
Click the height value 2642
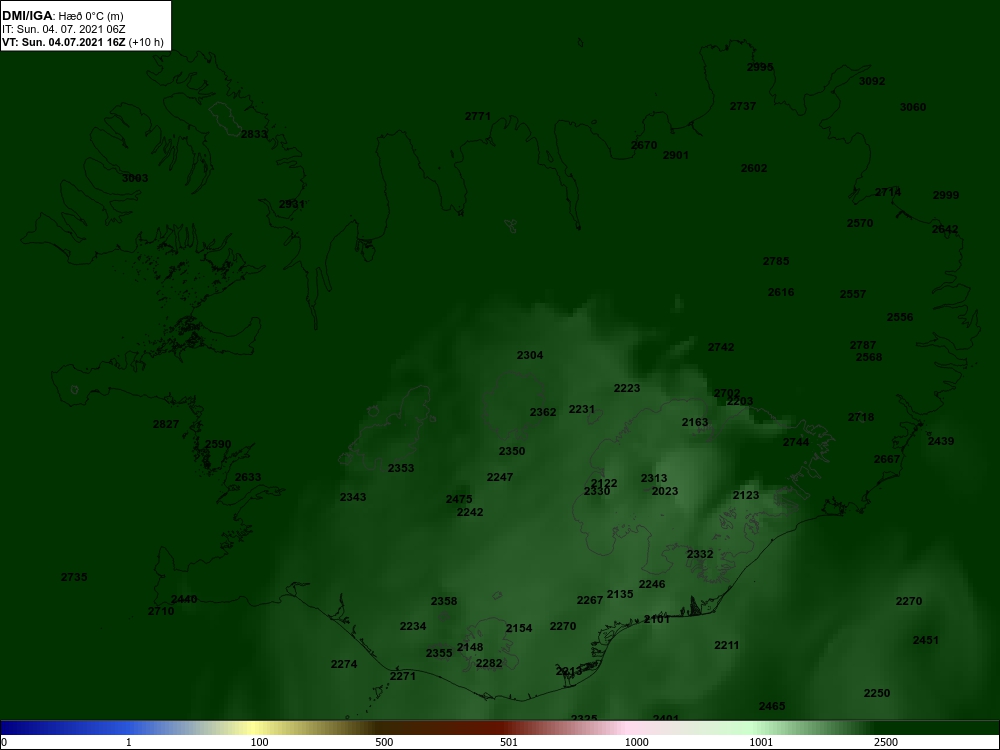[x=945, y=230]
